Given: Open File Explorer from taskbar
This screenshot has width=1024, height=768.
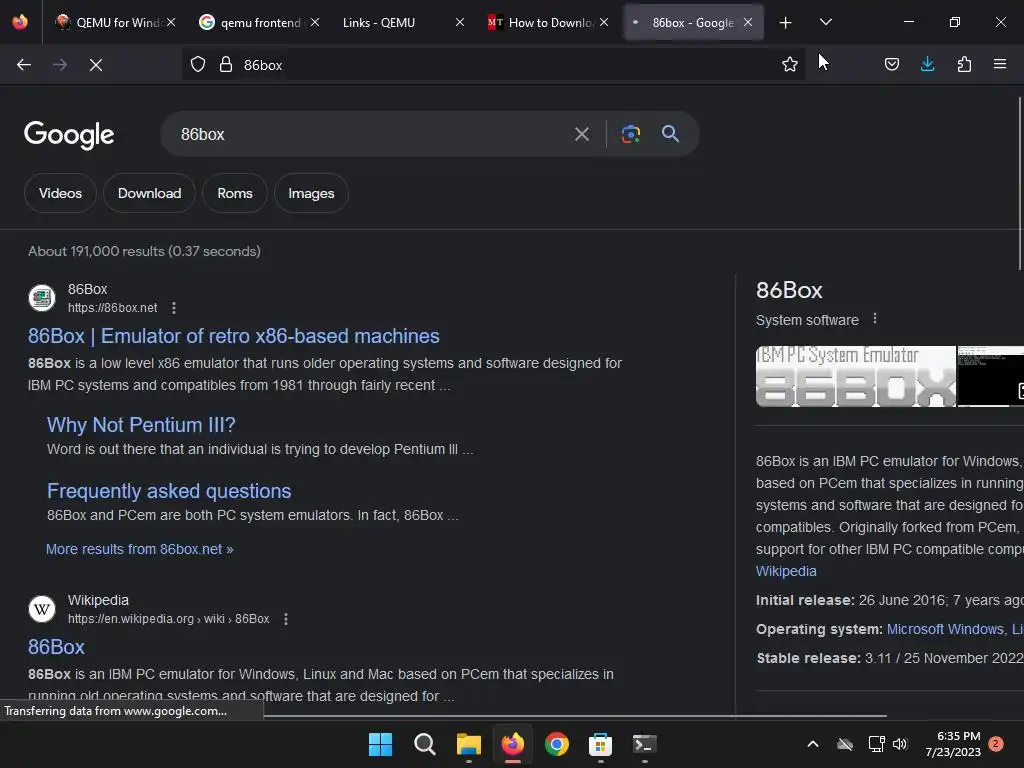Looking at the screenshot, I should (x=468, y=744).
